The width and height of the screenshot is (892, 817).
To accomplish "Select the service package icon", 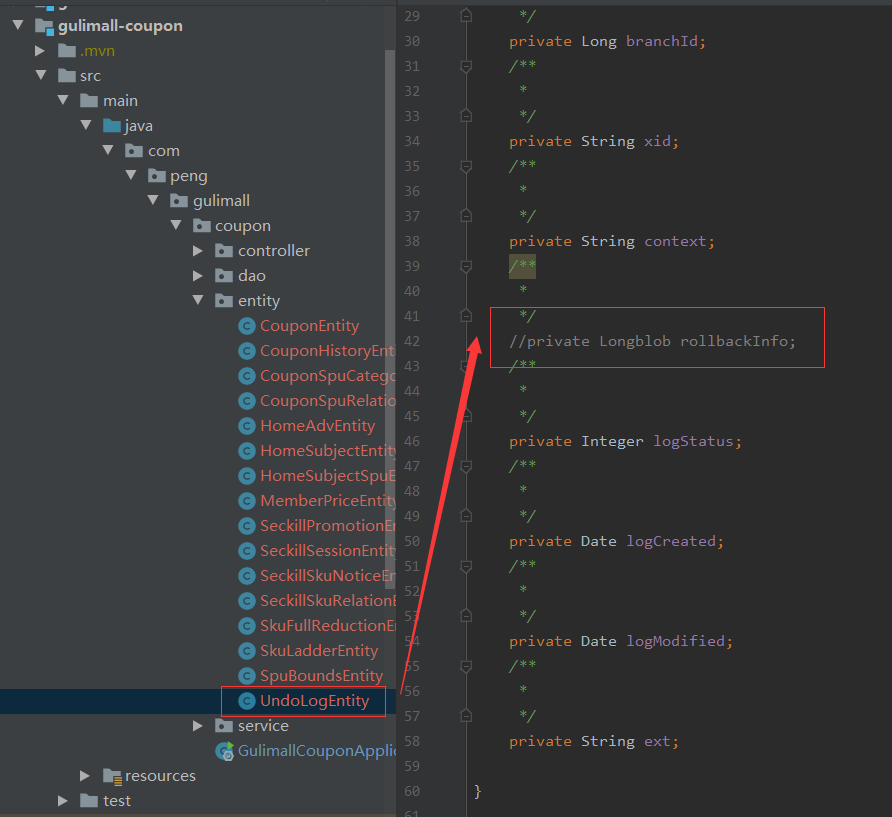I will point(224,726).
